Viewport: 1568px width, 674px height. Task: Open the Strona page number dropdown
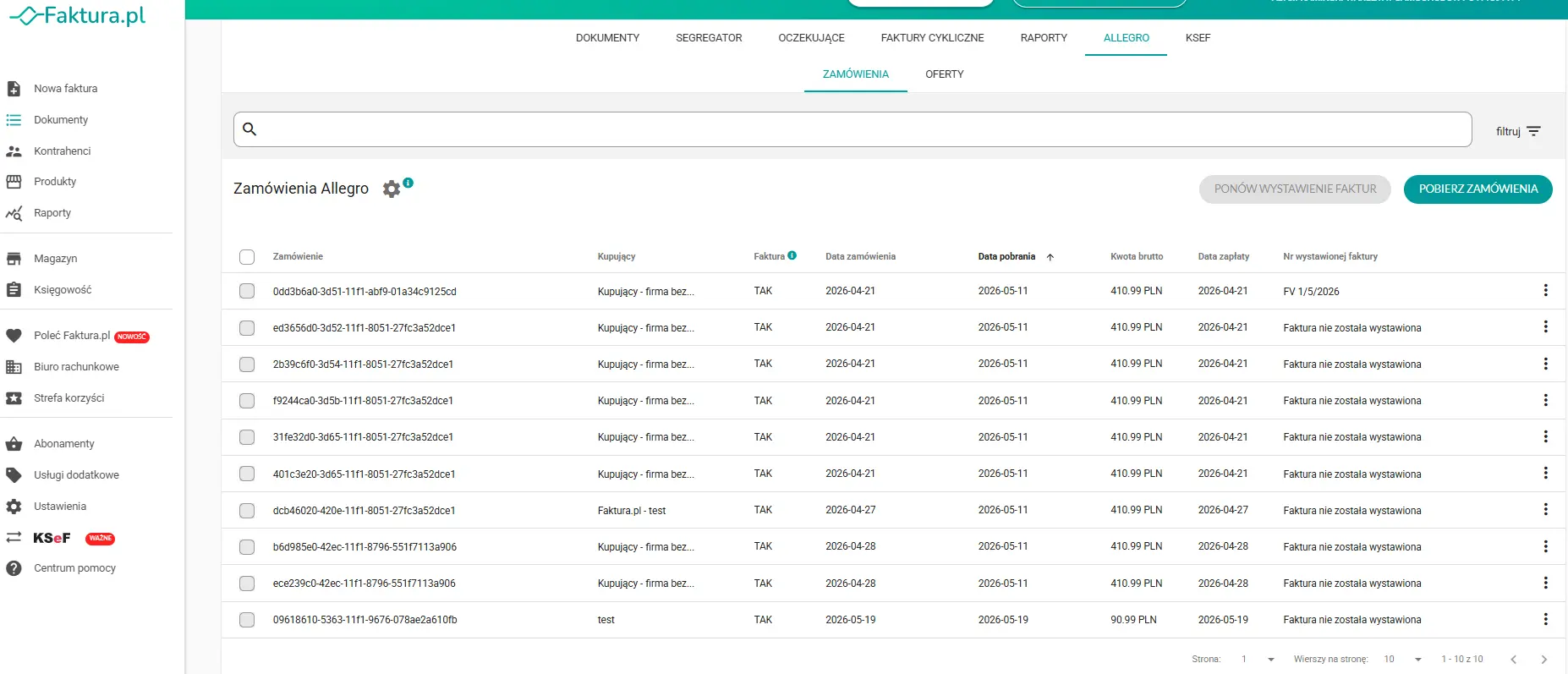coord(1258,660)
